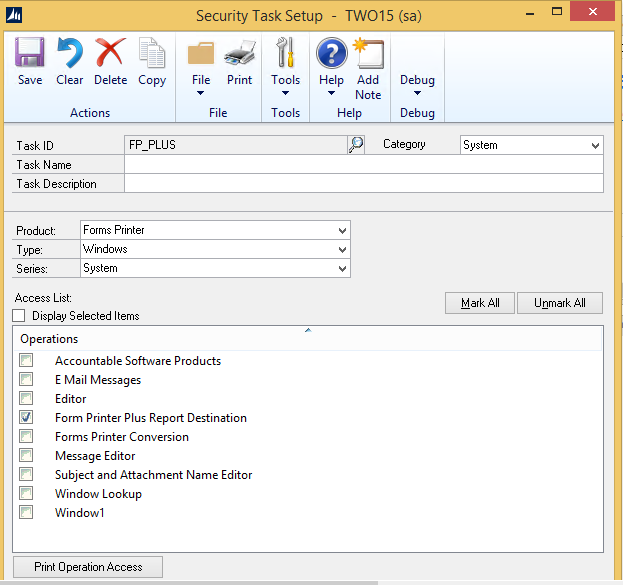Open the Product Forms Printer dropdown

pyautogui.click(x=215, y=230)
